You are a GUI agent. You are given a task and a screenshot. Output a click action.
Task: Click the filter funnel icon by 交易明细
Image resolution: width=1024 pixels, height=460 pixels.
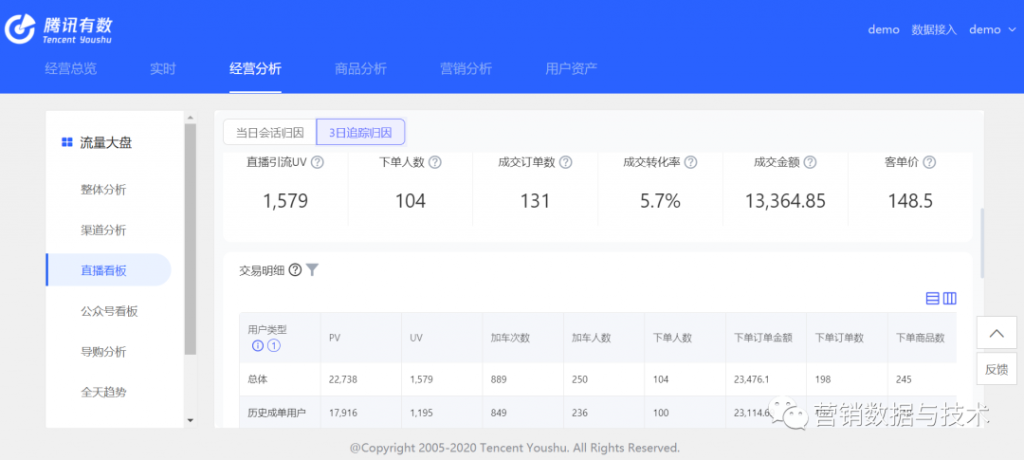pyautogui.click(x=312, y=269)
